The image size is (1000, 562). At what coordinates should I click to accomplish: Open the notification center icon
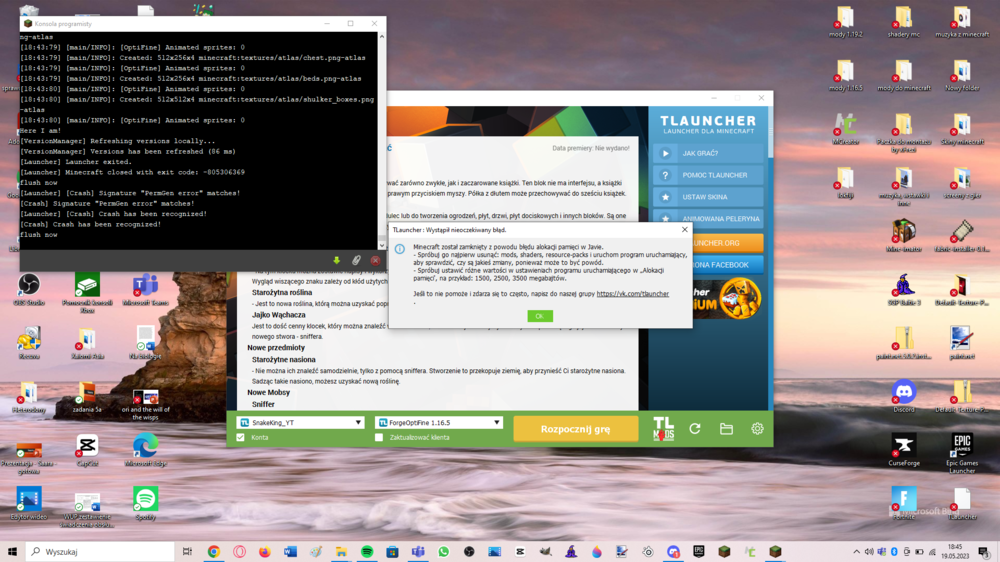coord(984,551)
